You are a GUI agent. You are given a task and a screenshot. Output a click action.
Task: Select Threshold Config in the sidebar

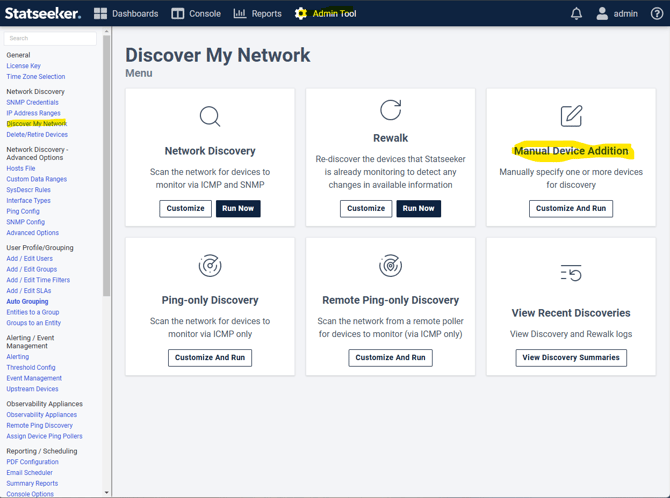click(31, 367)
